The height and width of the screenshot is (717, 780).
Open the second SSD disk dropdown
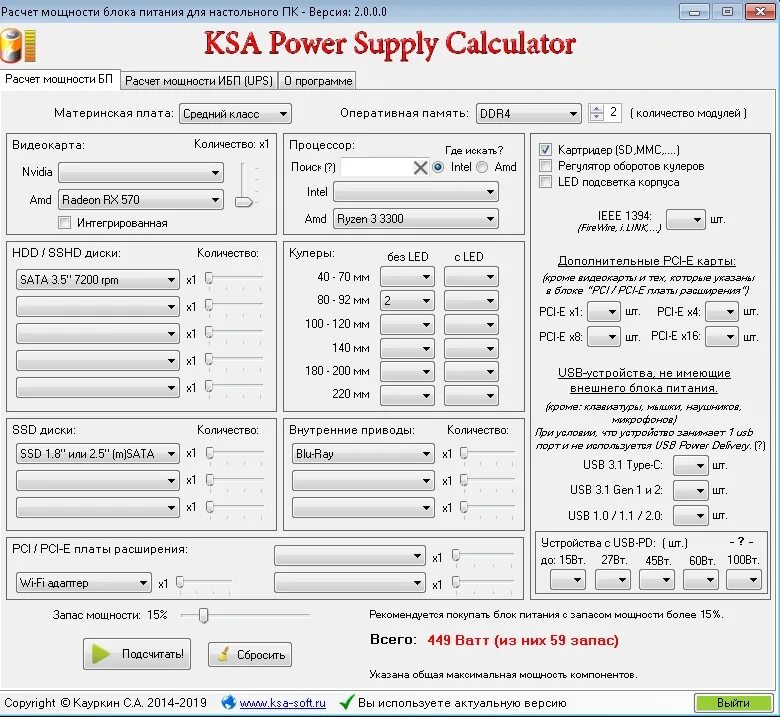pyautogui.click(x=98, y=481)
